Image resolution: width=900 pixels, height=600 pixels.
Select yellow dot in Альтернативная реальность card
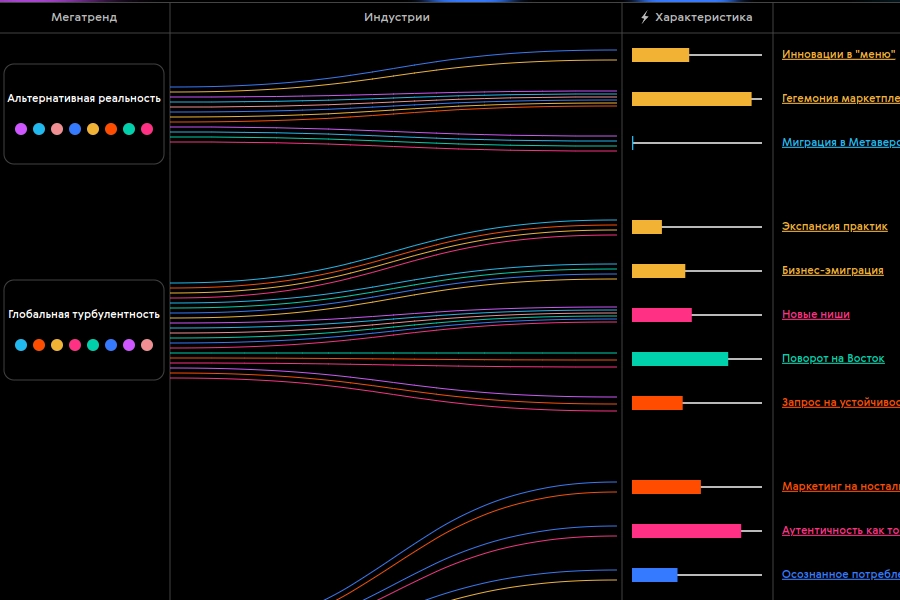[x=93, y=129]
